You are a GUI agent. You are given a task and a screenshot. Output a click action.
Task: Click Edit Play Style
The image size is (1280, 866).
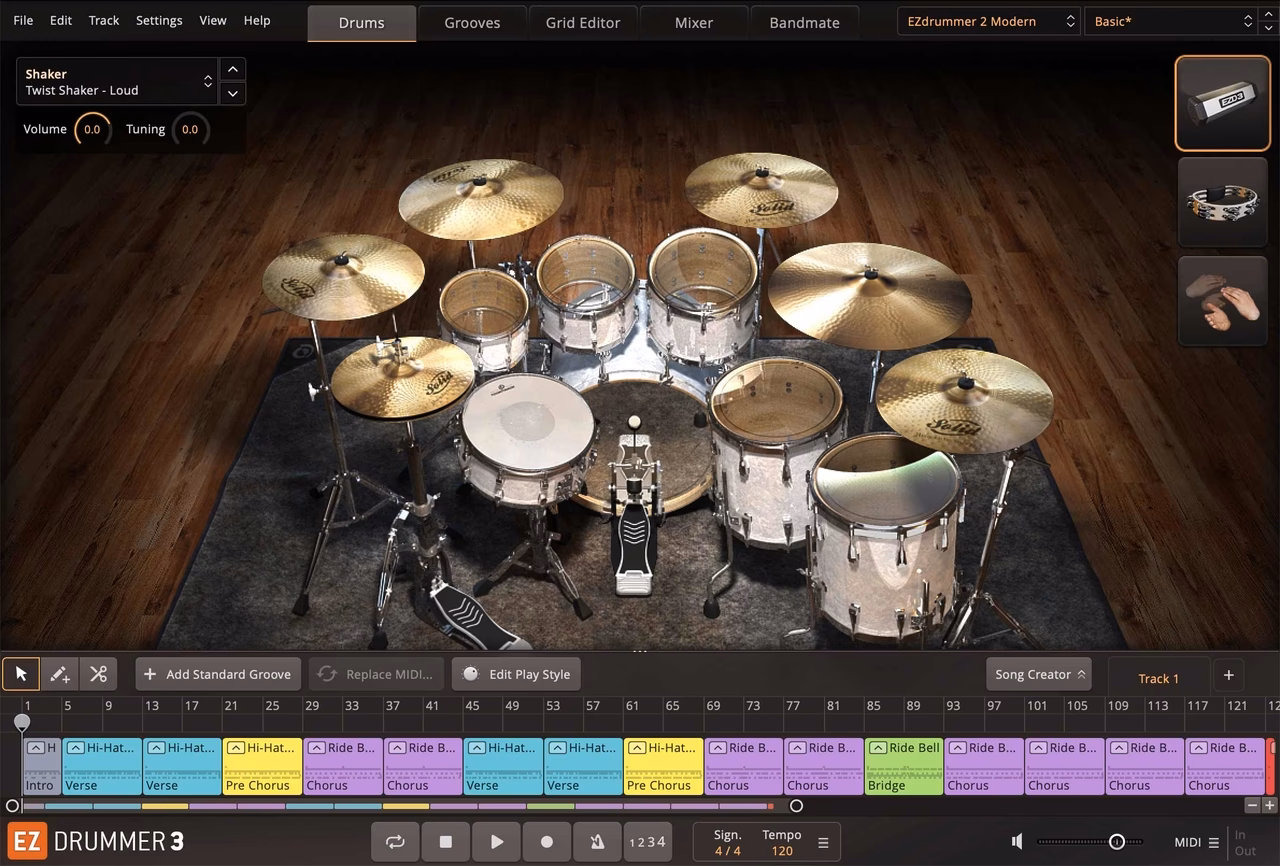[x=516, y=673]
